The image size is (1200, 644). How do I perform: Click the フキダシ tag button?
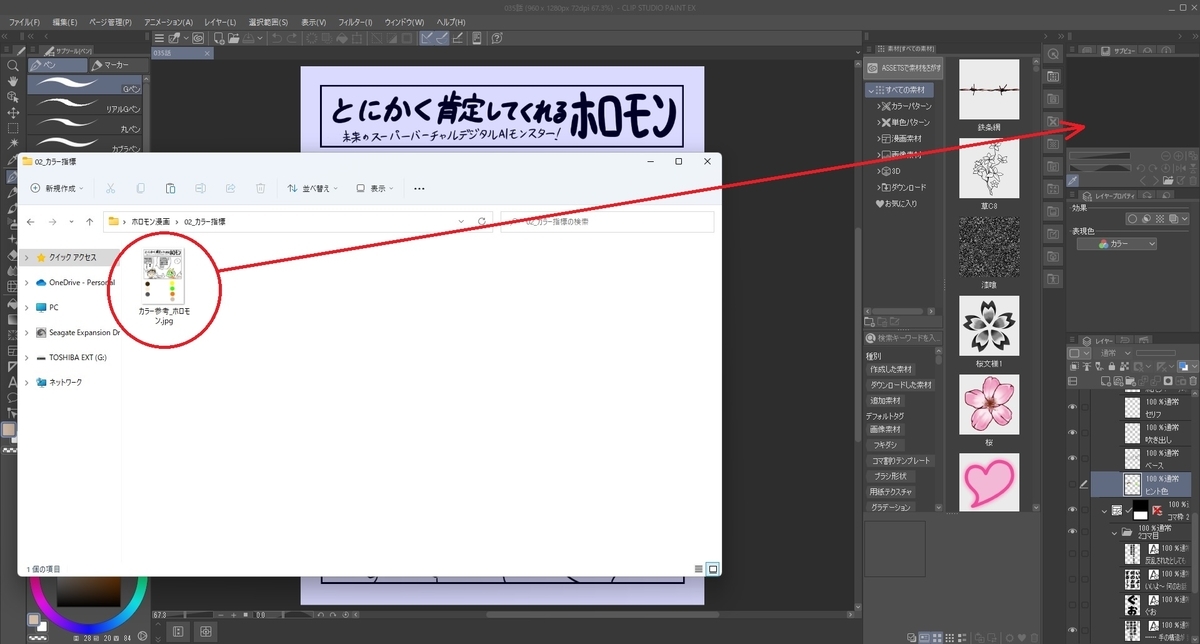pos(888,445)
